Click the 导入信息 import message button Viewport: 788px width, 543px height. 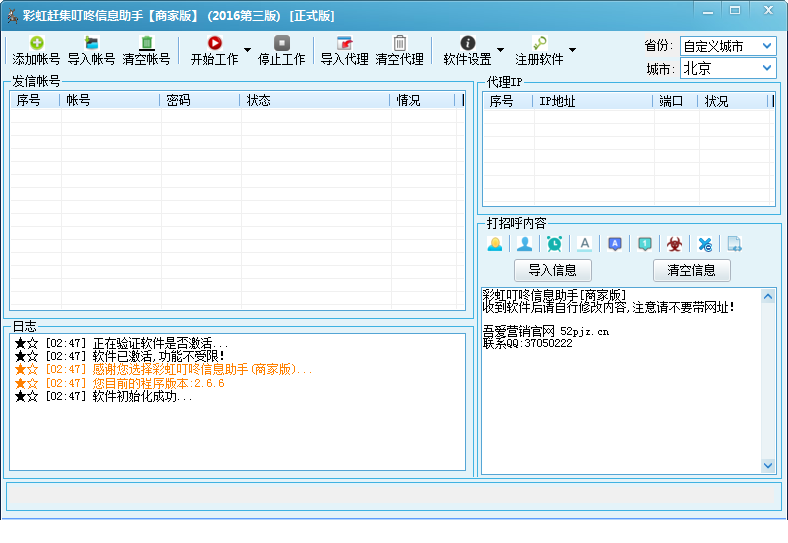553,270
